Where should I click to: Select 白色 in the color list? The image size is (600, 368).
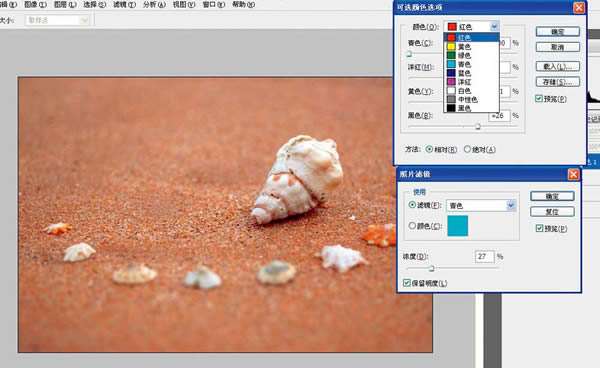point(471,91)
